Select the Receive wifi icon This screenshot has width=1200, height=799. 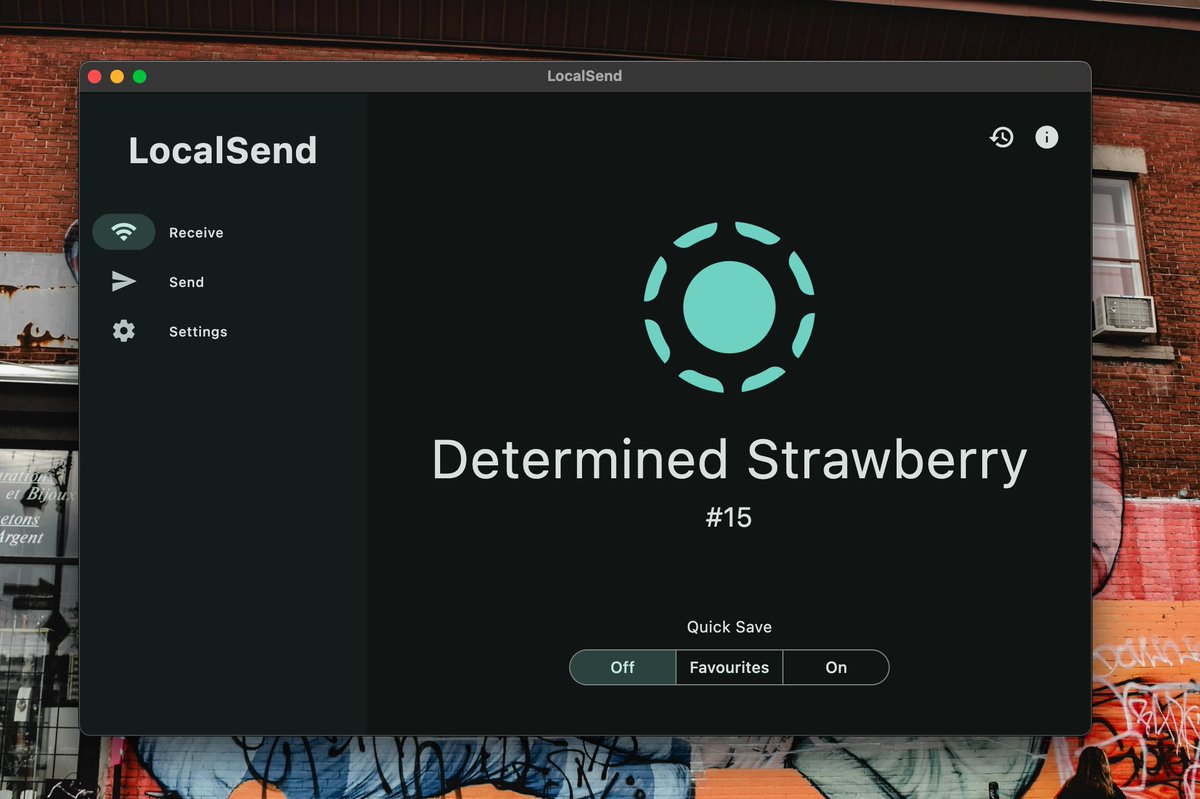coord(124,232)
